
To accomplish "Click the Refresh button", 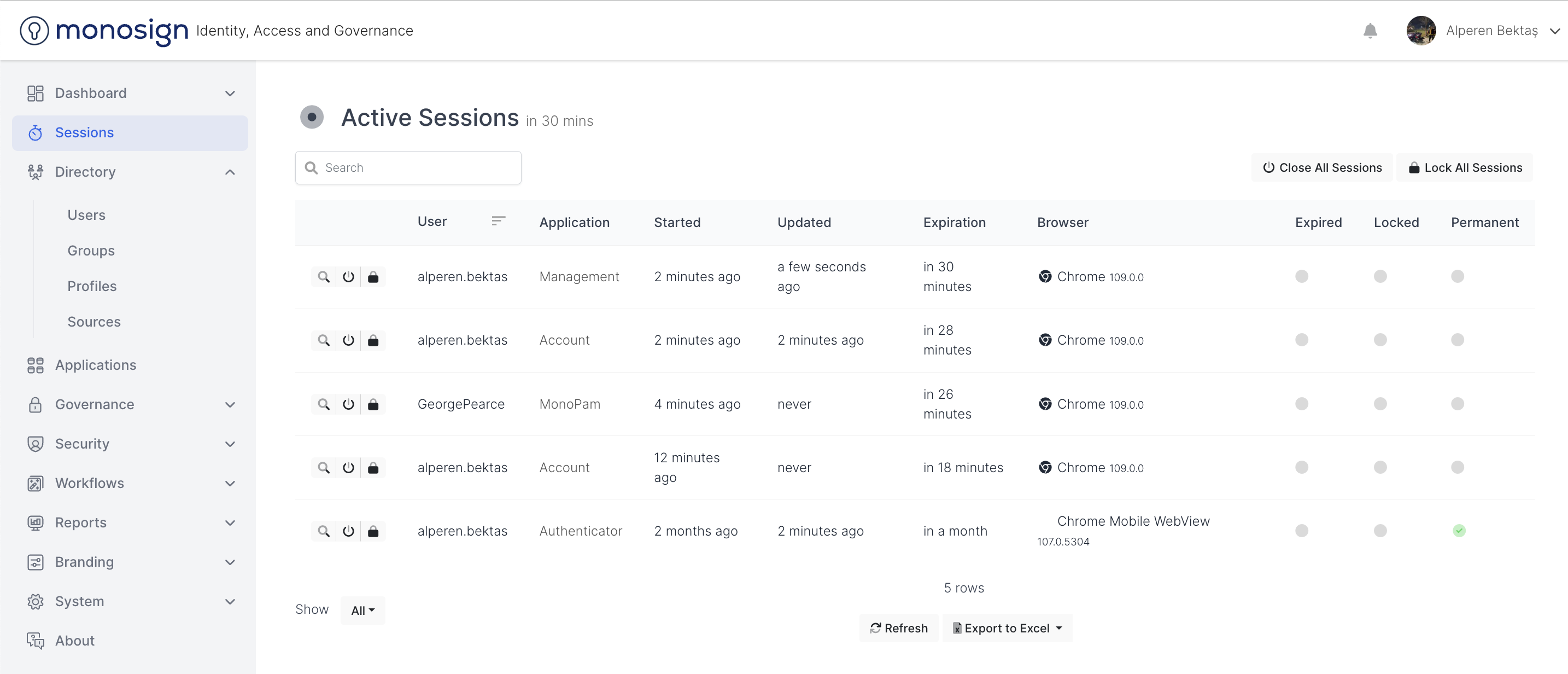I will (x=898, y=629).
